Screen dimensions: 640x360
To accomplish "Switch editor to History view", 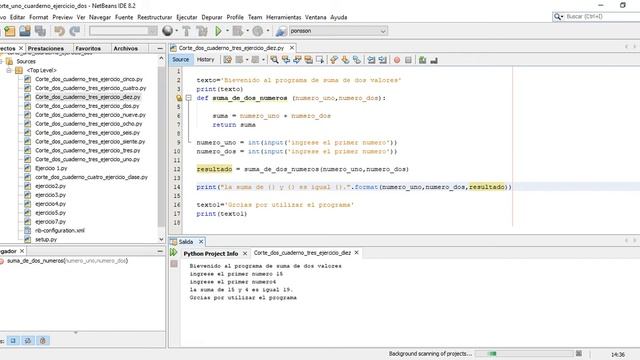I will tap(205, 60).
